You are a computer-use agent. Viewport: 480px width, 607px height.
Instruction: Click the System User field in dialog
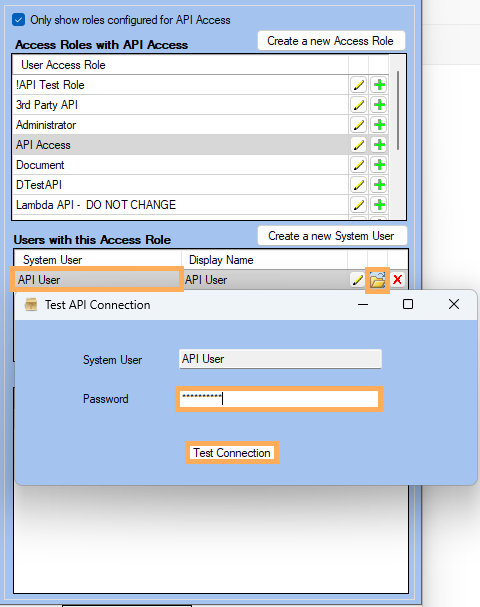280,359
